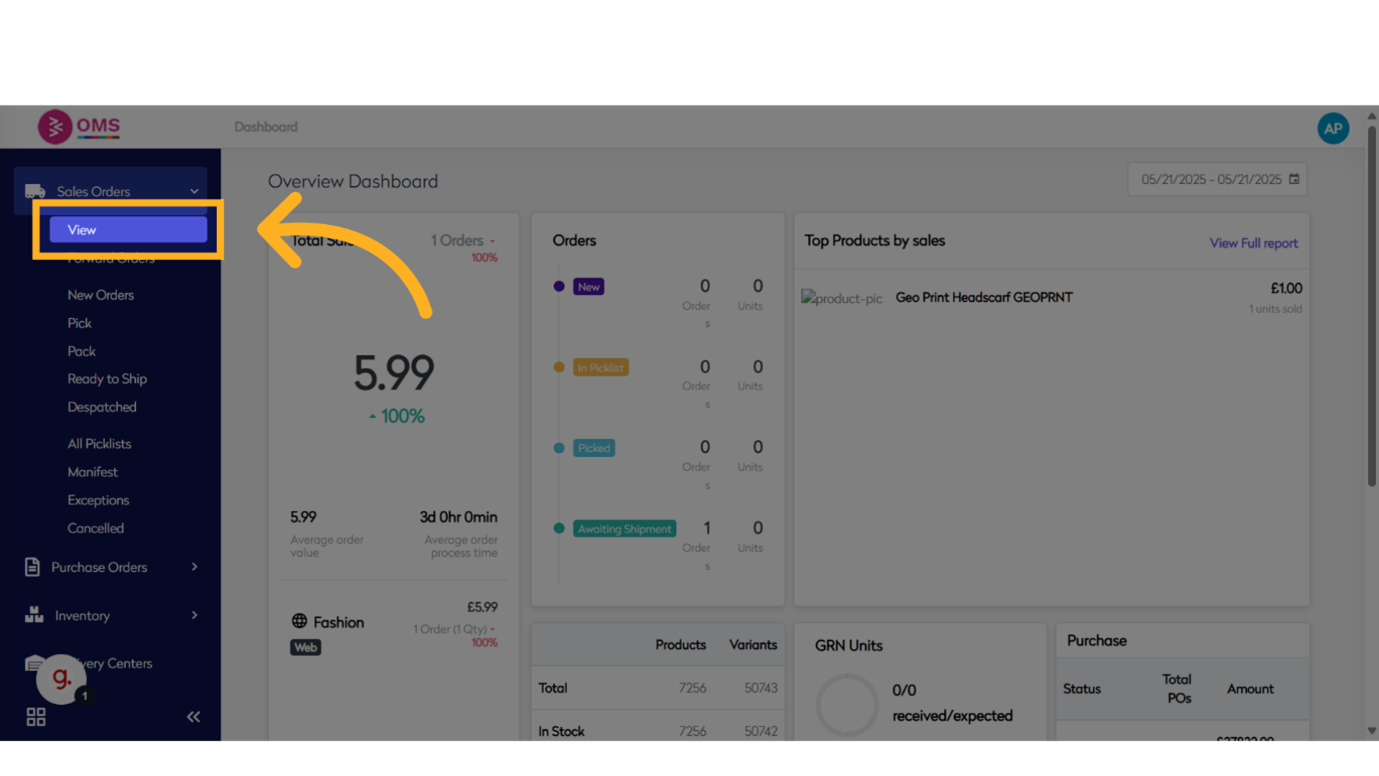Click the OMS logo icon
The height and width of the screenshot is (776, 1379).
coord(55,127)
